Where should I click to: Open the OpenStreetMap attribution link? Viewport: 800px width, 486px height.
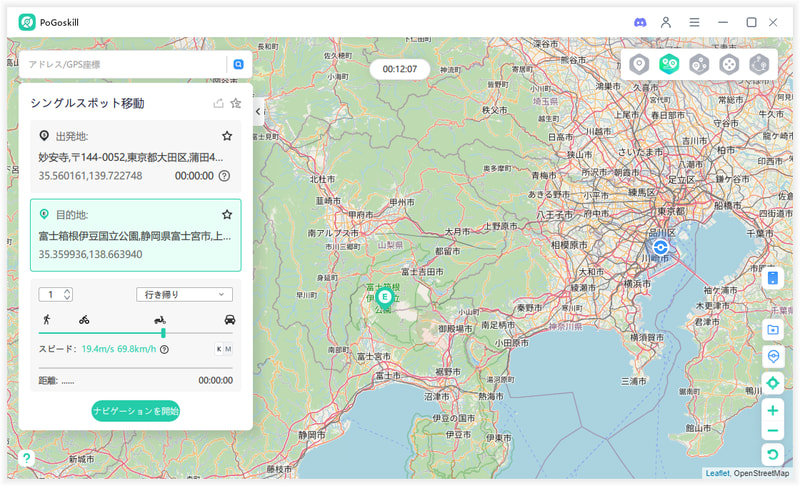761,473
